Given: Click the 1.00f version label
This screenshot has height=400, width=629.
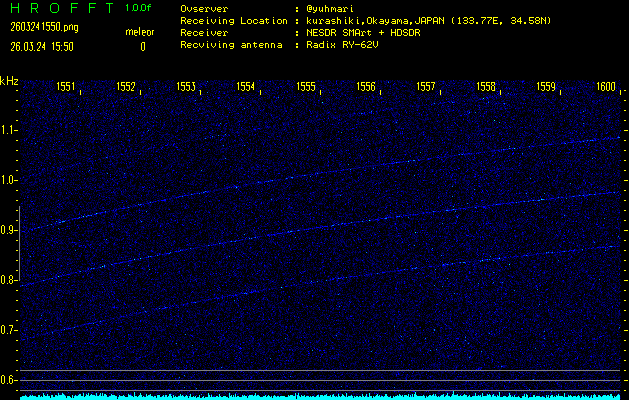Looking at the screenshot, I should click(x=139, y=8).
